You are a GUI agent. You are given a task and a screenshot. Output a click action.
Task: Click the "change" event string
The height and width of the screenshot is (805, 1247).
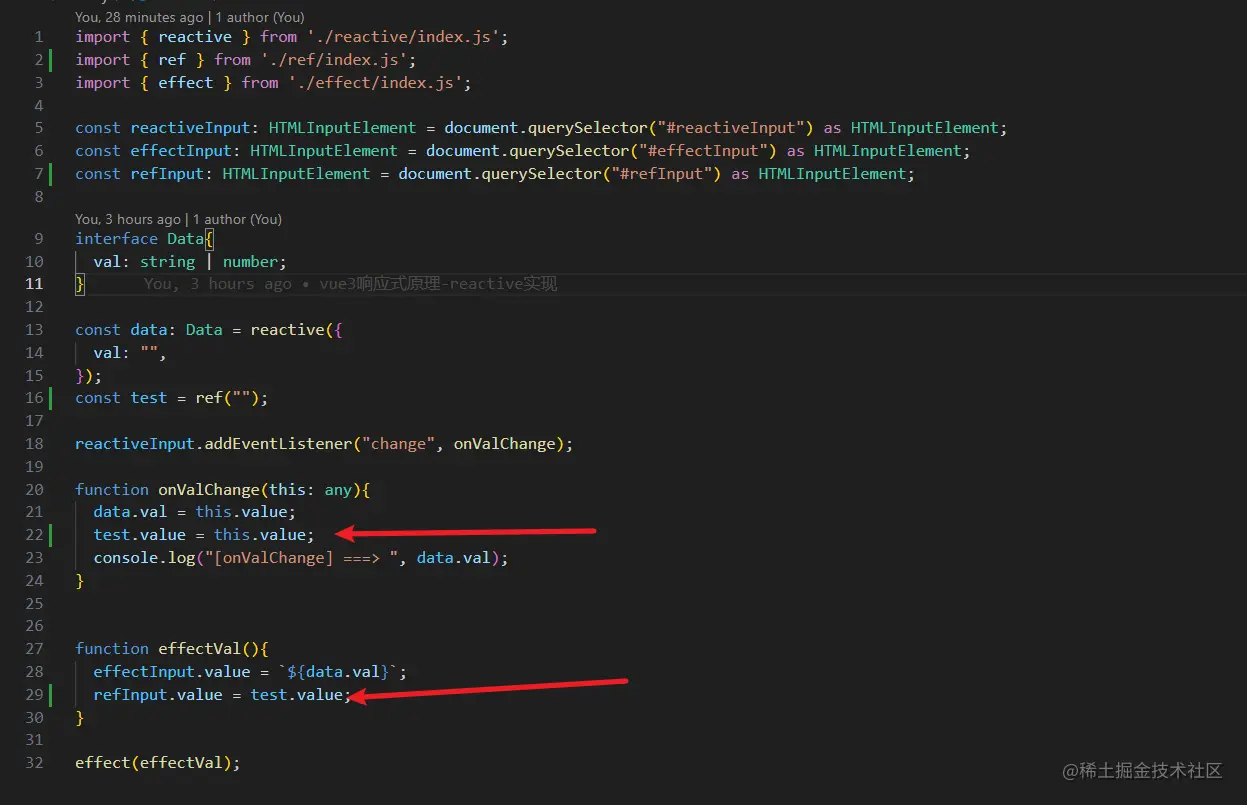click(x=398, y=444)
